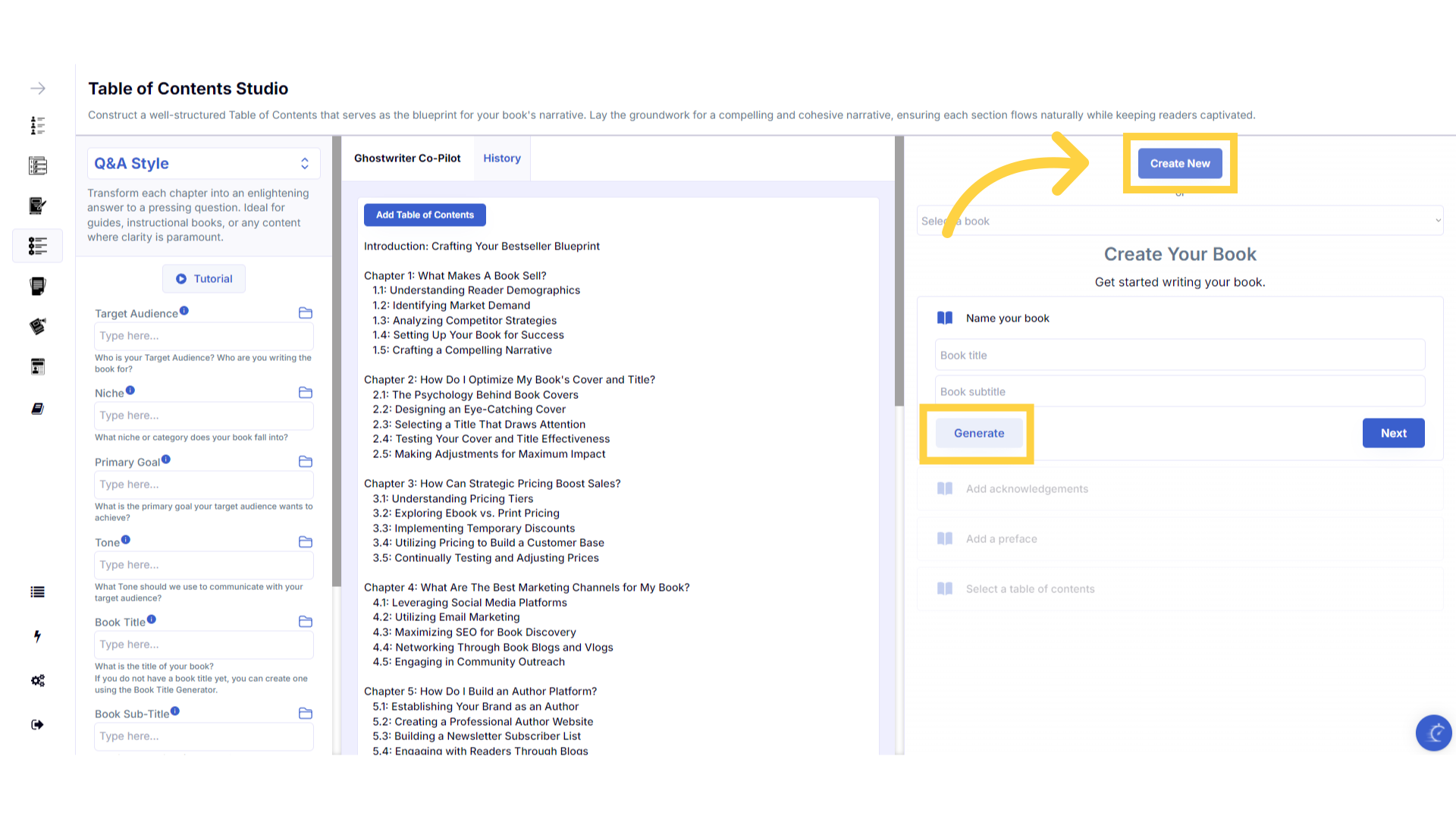Screen dimensions: 1456x819
Task: Open folder icon next to Target Audience
Action: (x=306, y=313)
